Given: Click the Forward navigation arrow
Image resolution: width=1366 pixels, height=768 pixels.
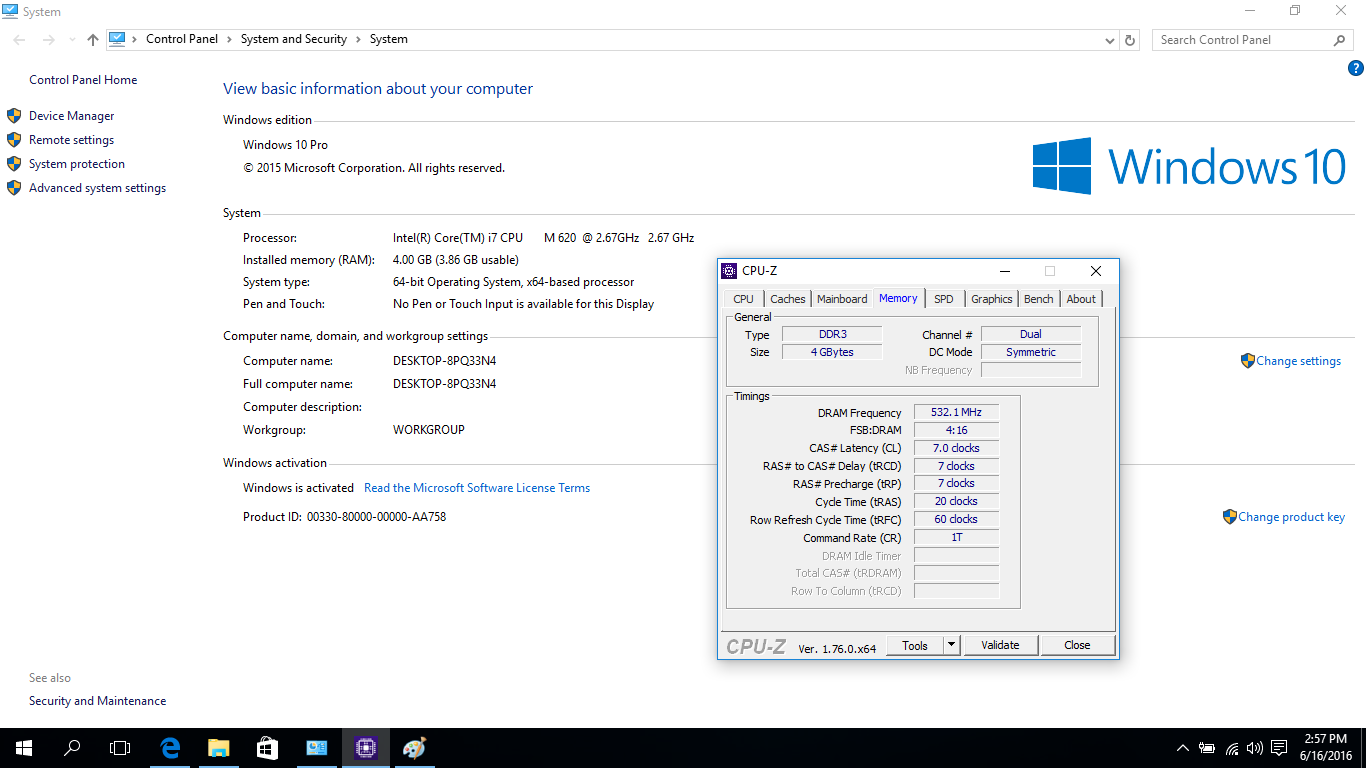Looking at the screenshot, I should [48, 40].
